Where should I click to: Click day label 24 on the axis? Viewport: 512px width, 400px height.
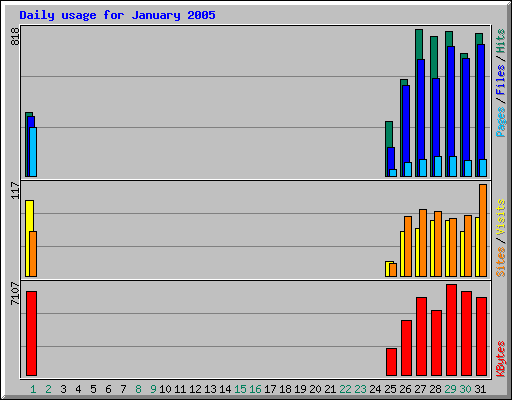[x=375, y=389]
